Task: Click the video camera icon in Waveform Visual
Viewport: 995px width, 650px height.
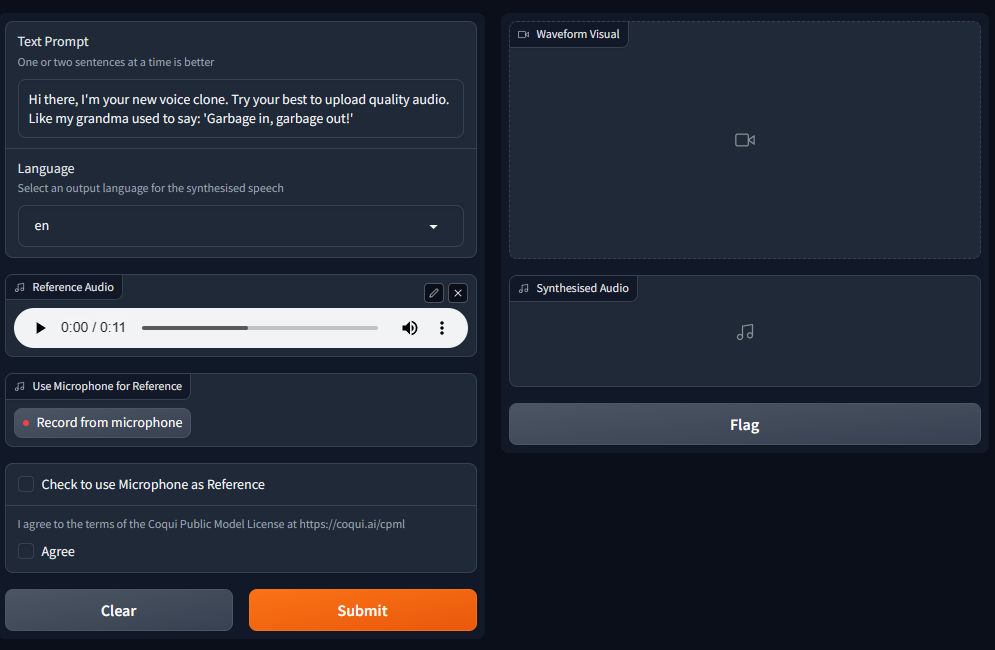Action: click(744, 140)
